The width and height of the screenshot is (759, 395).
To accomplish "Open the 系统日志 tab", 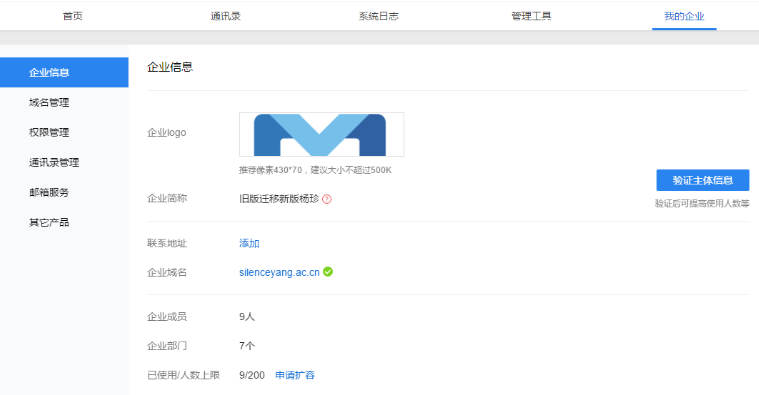I will [x=379, y=16].
